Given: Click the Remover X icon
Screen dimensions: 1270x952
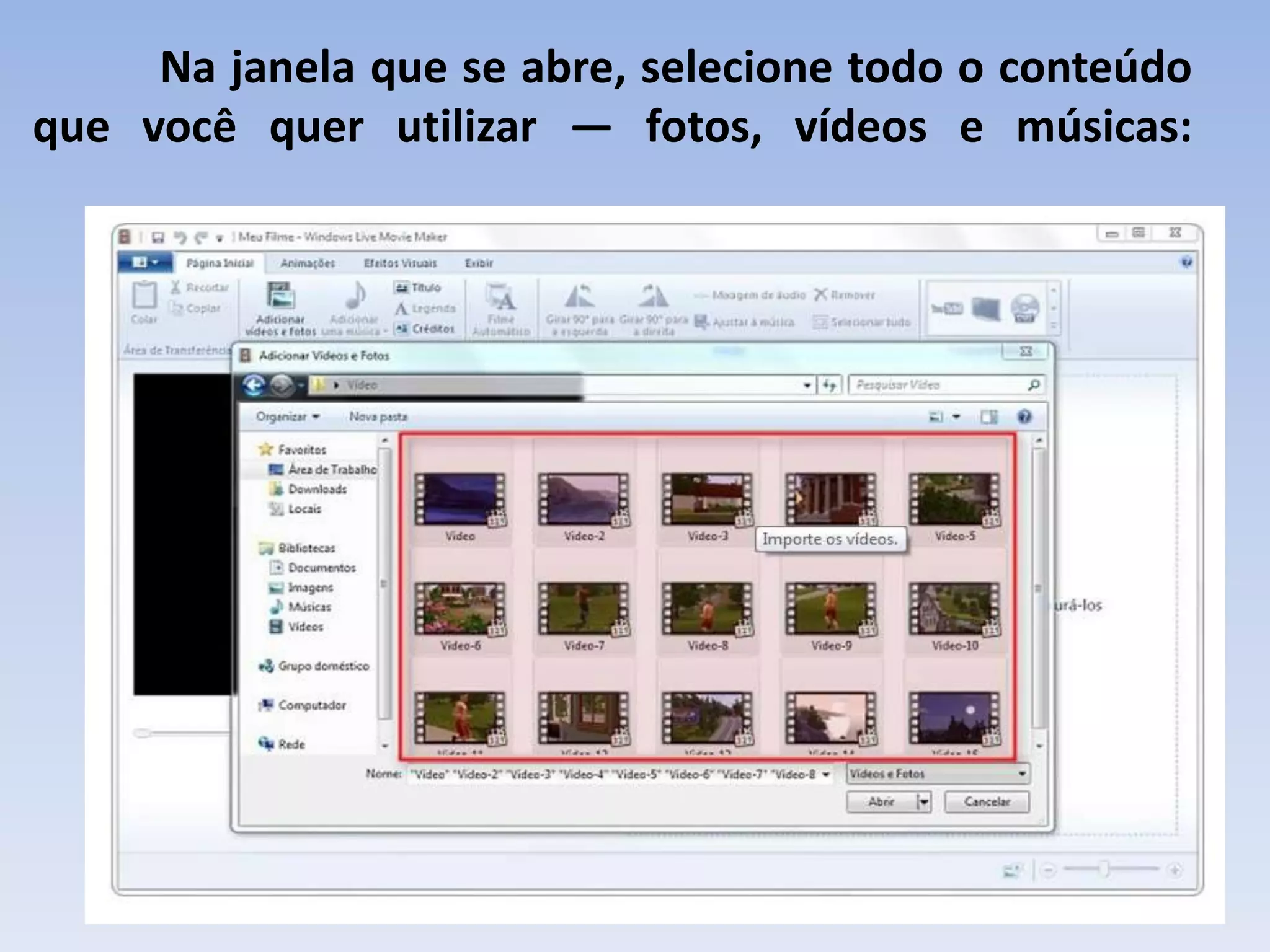Looking at the screenshot, I should [821, 294].
